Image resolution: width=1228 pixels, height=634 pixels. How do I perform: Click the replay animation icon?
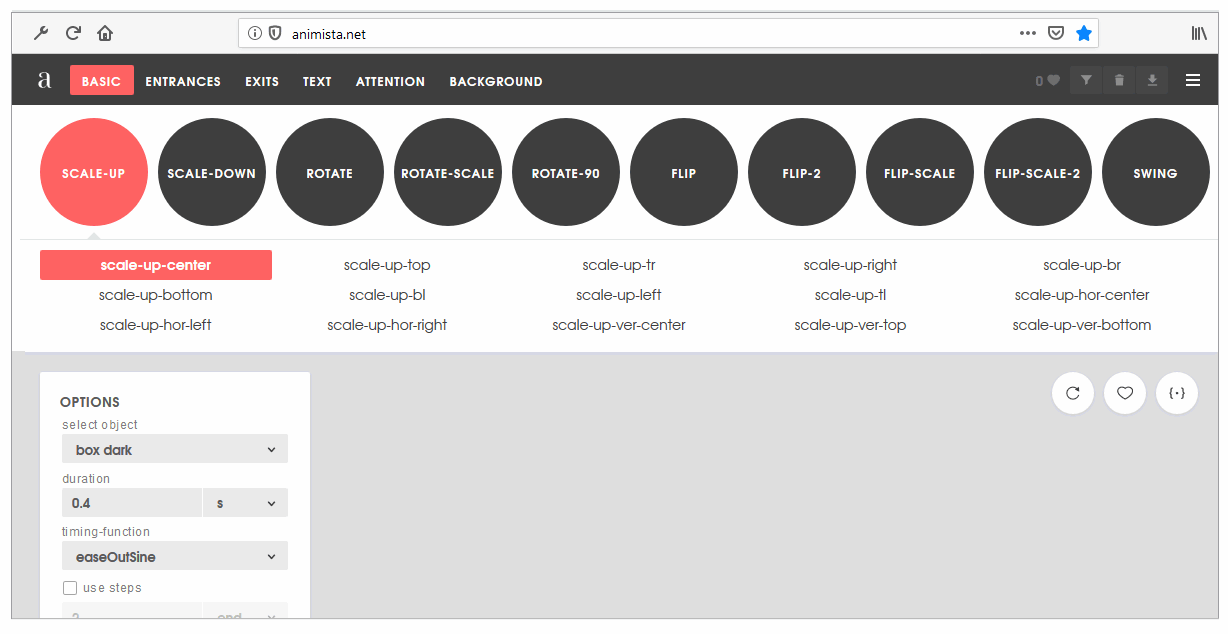tap(1073, 393)
